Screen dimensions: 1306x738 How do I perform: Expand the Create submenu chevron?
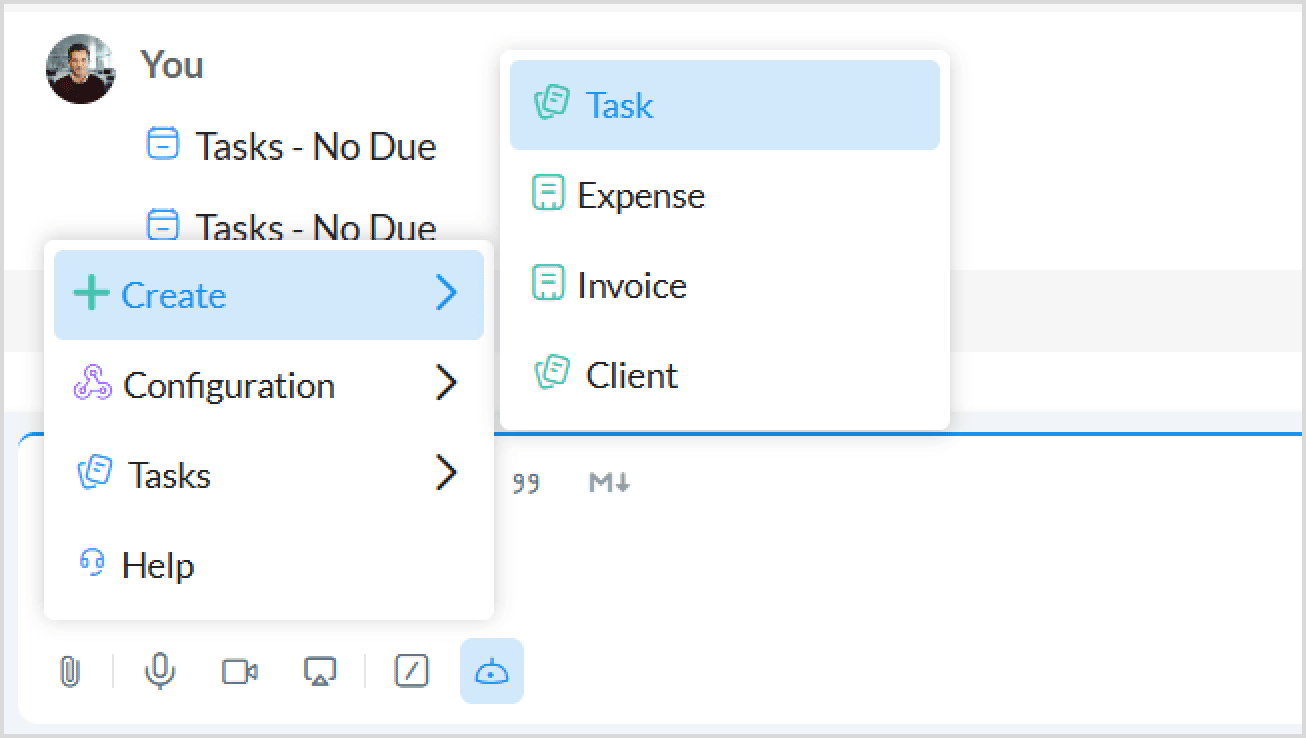446,294
